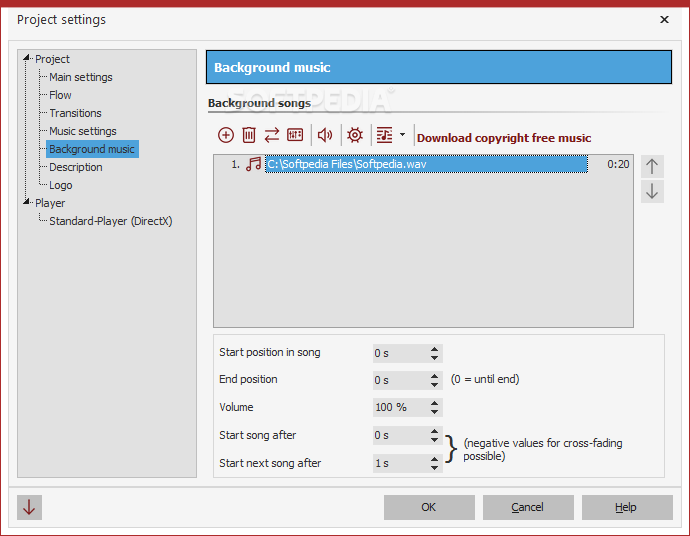Screen dimensions: 690x536
Task: Open the Logo settings page
Action: click(x=61, y=185)
